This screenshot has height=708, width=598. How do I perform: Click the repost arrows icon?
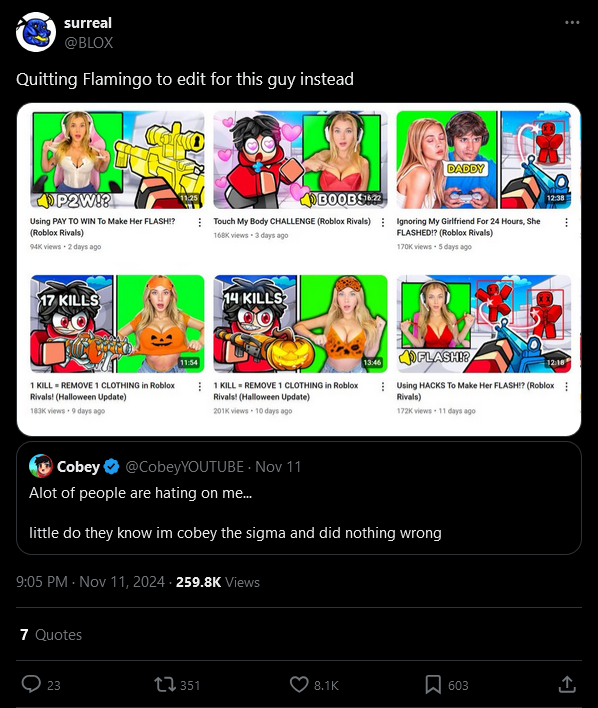(x=164, y=684)
